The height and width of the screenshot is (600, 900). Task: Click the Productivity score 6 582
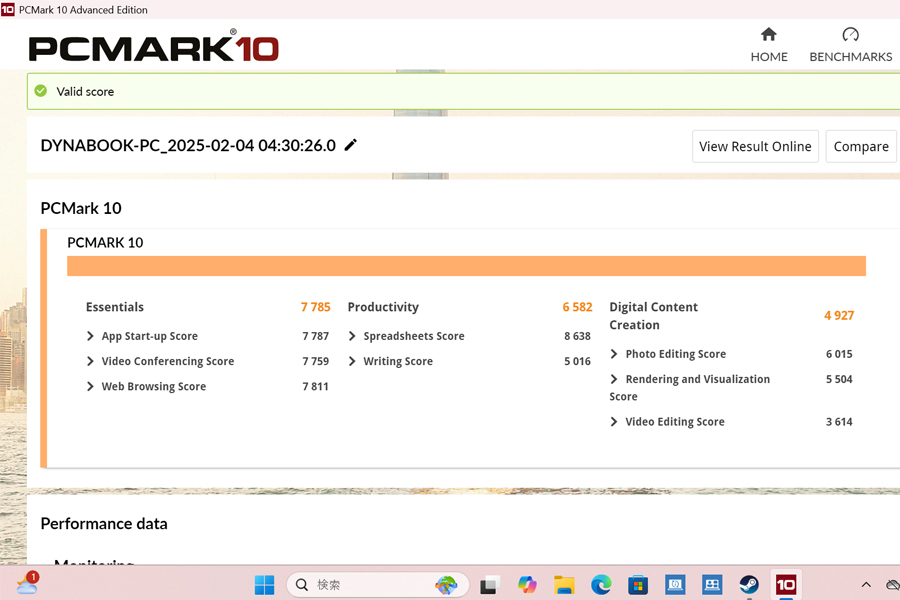coord(577,307)
